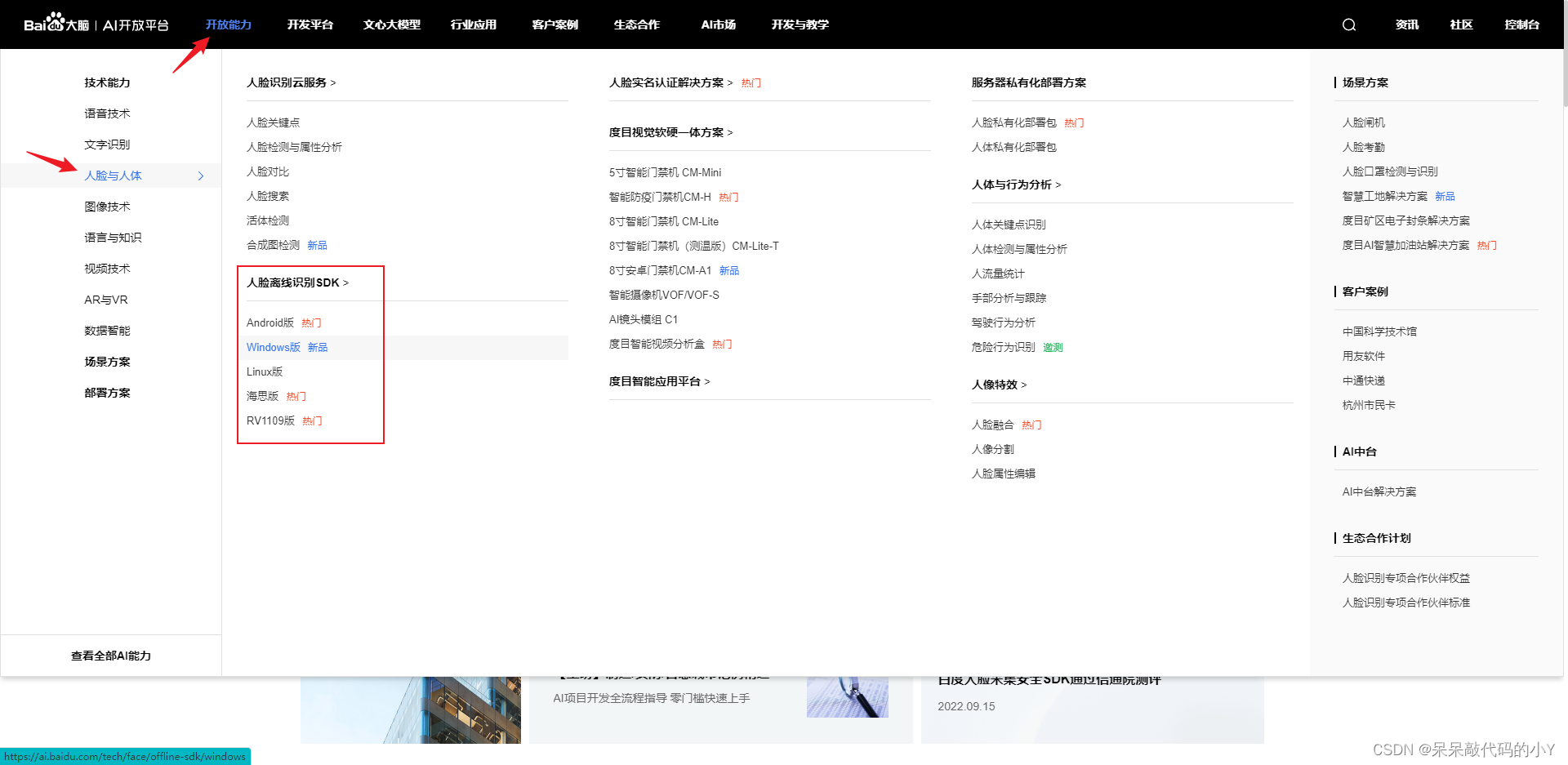Open 活体检测 link

click(x=268, y=220)
